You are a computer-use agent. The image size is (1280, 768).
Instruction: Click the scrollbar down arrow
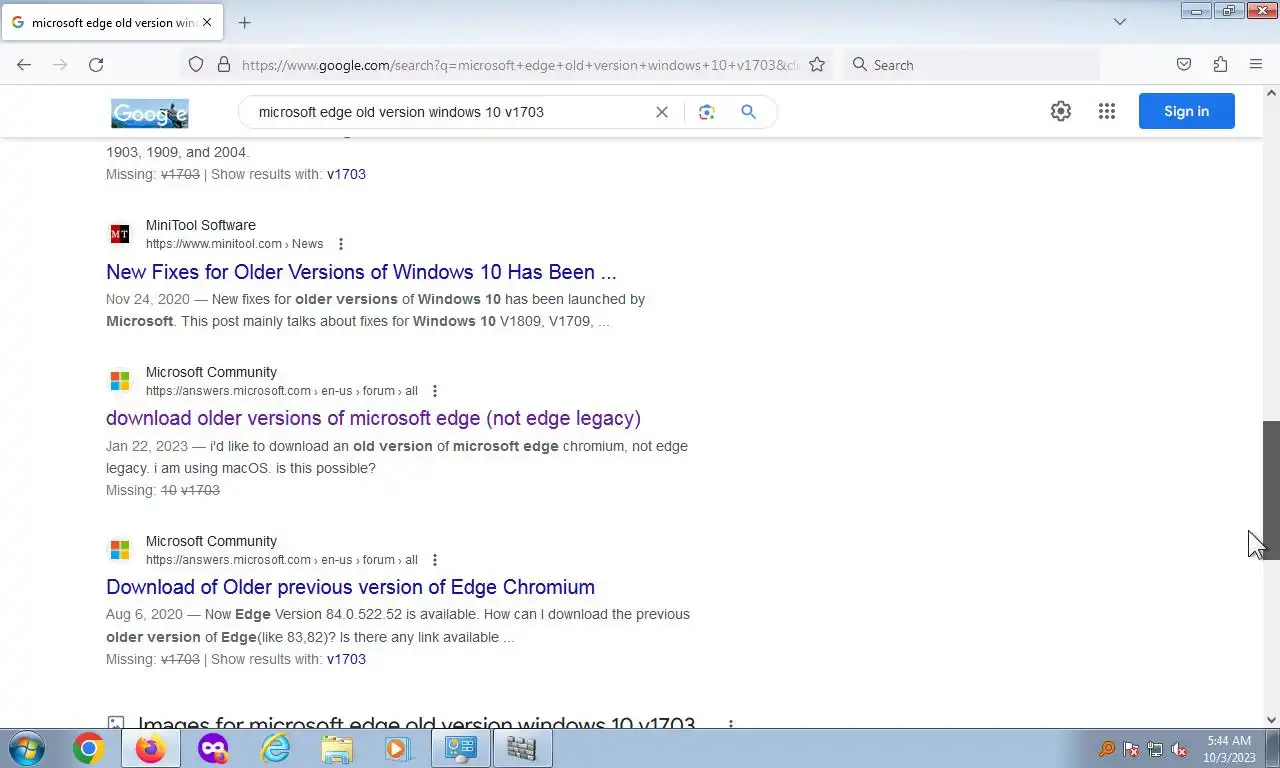click(x=1271, y=719)
